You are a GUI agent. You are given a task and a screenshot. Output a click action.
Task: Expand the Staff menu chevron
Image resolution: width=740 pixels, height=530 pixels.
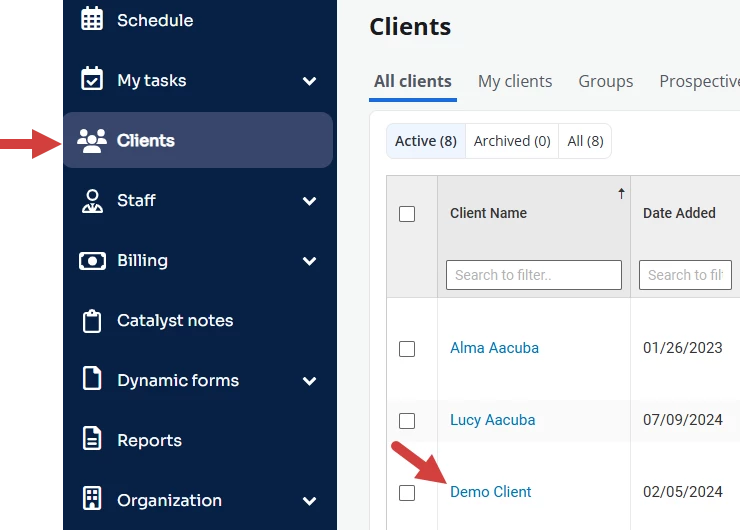(309, 201)
